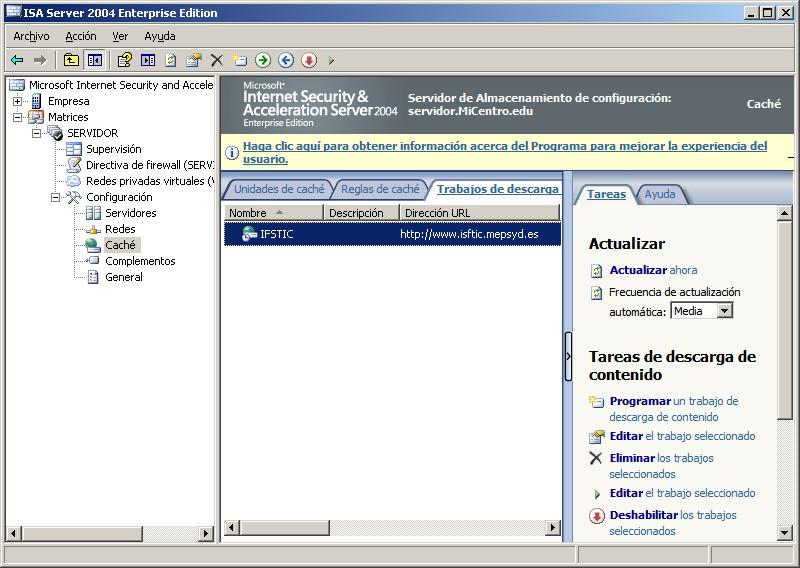This screenshot has height=568, width=800.
Task: Expand the Empresa tree node
Action: (17, 101)
